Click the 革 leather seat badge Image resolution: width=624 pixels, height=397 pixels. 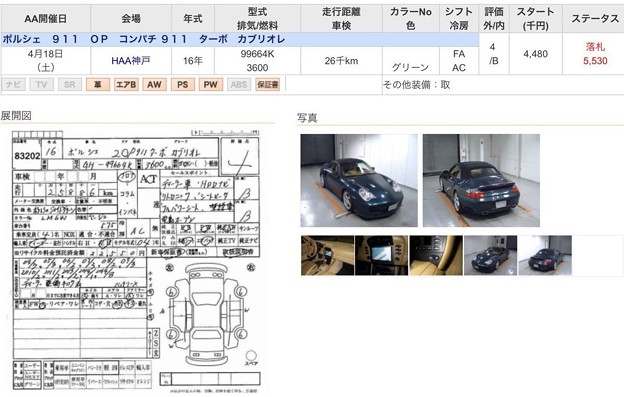point(98,84)
